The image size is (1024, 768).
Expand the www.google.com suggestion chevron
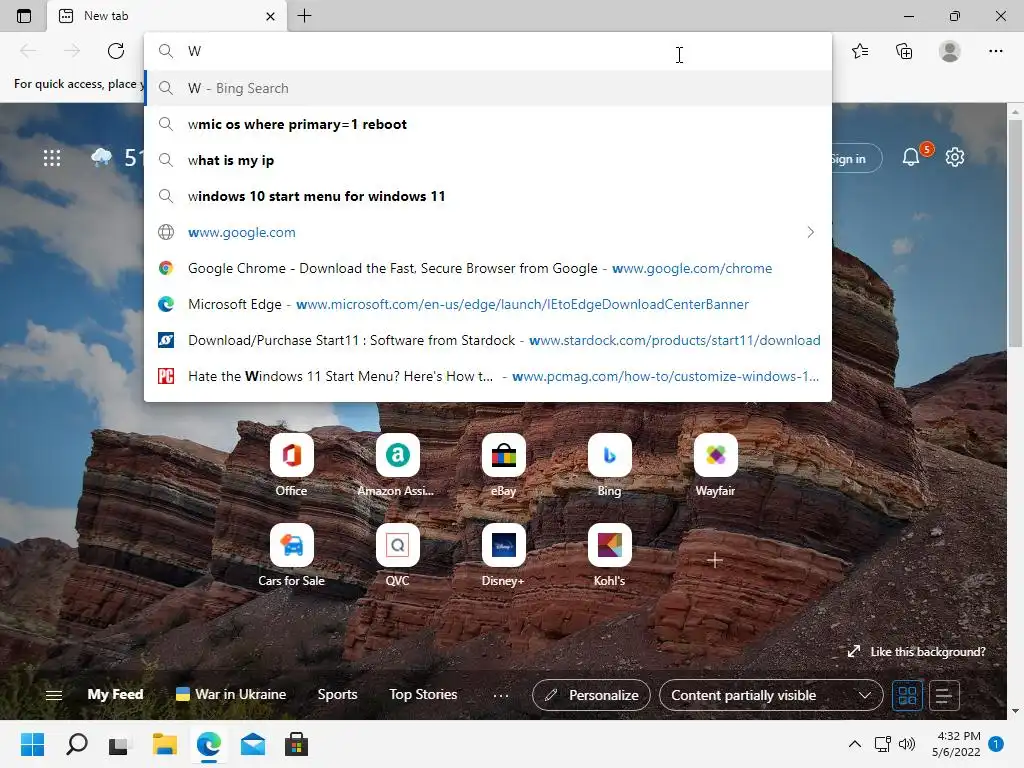[810, 232]
